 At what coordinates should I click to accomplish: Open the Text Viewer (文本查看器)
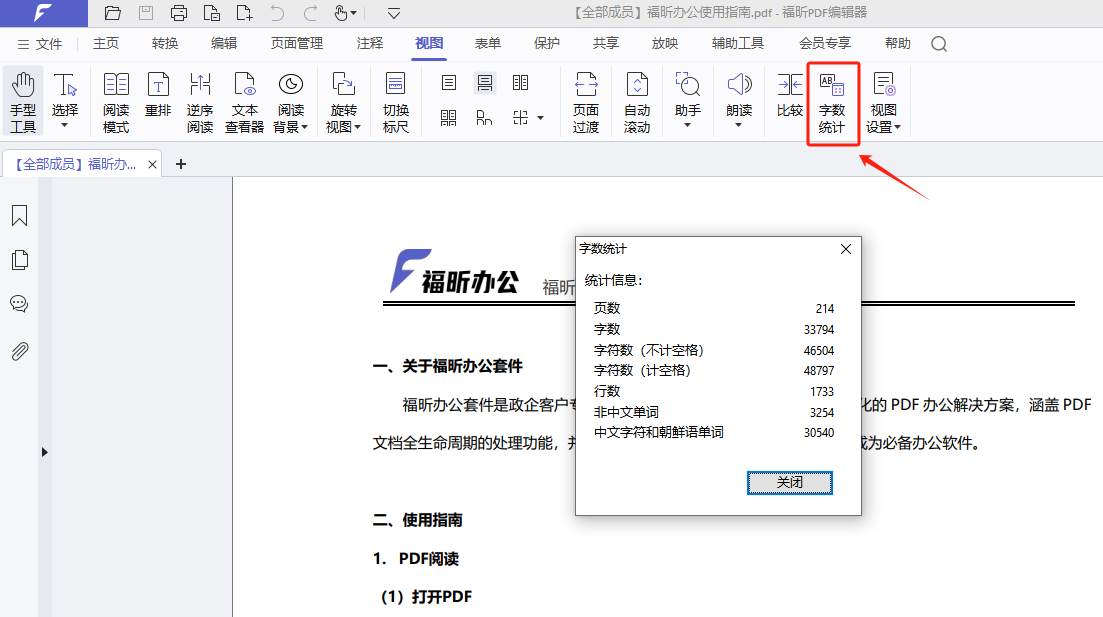(244, 103)
